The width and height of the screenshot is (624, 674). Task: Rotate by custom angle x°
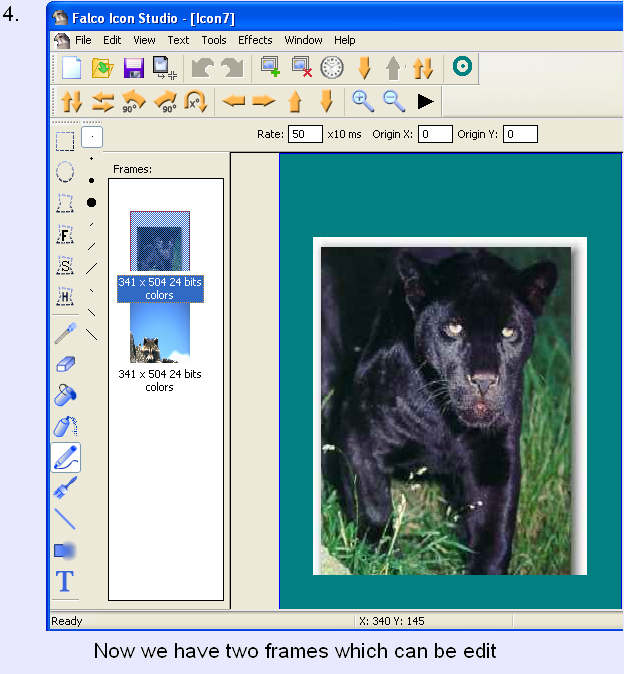click(196, 101)
